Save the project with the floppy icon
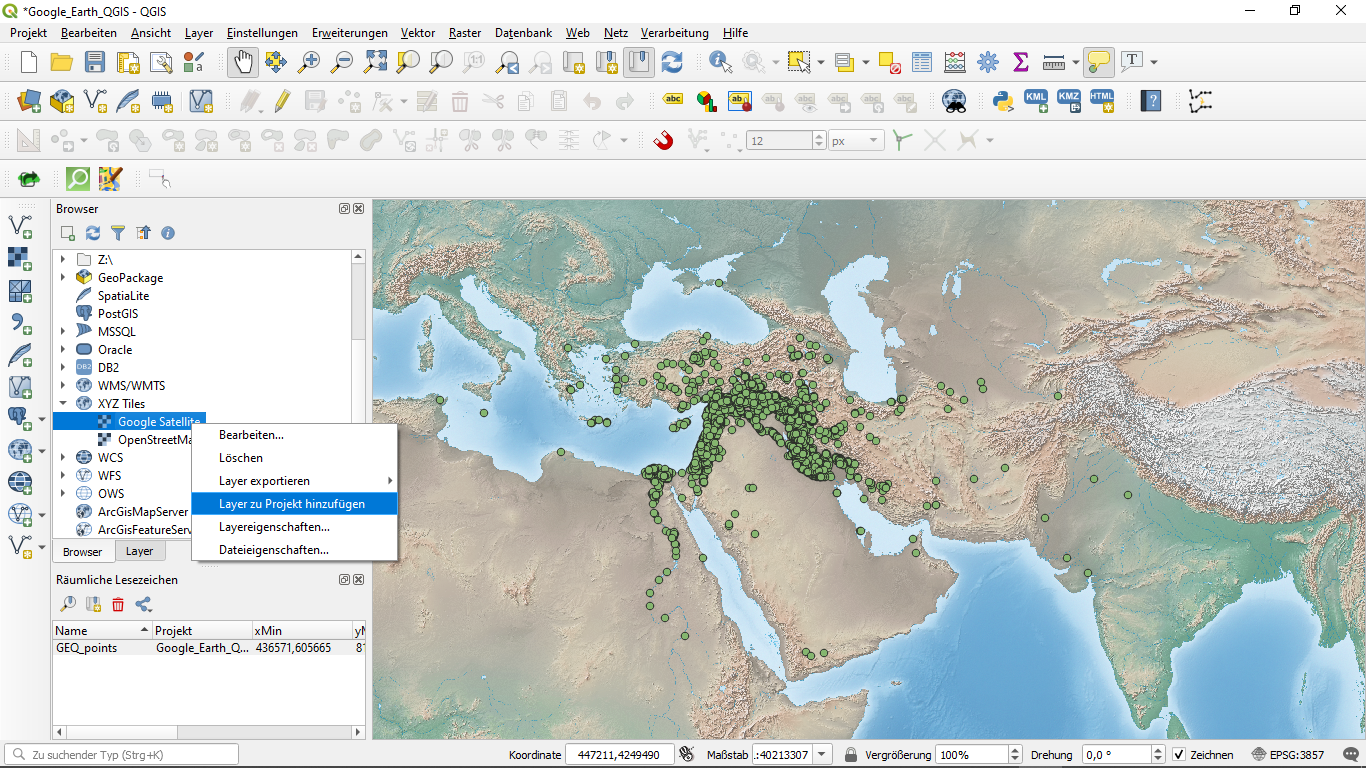This screenshot has width=1366, height=768. coord(94,62)
